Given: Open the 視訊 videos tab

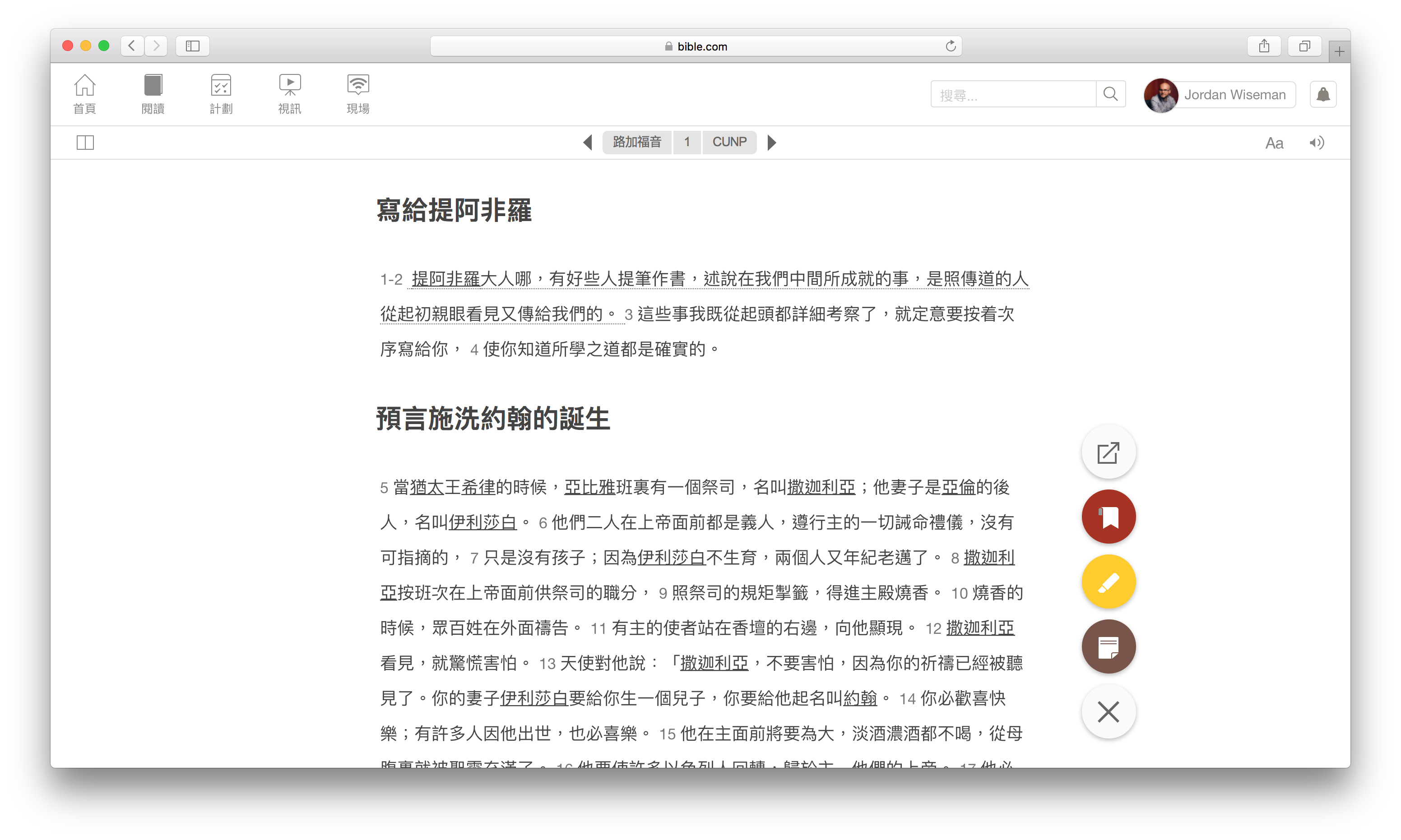Looking at the screenshot, I should pyautogui.click(x=289, y=95).
